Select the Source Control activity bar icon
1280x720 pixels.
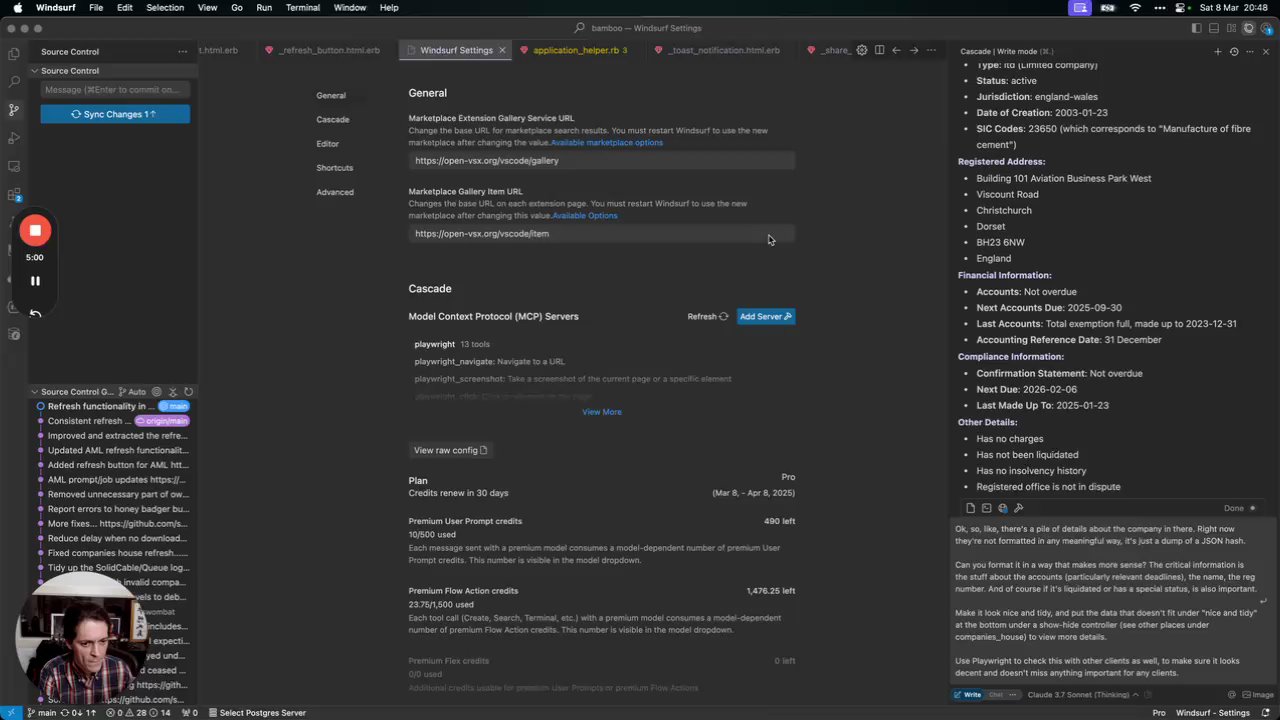click(13, 109)
